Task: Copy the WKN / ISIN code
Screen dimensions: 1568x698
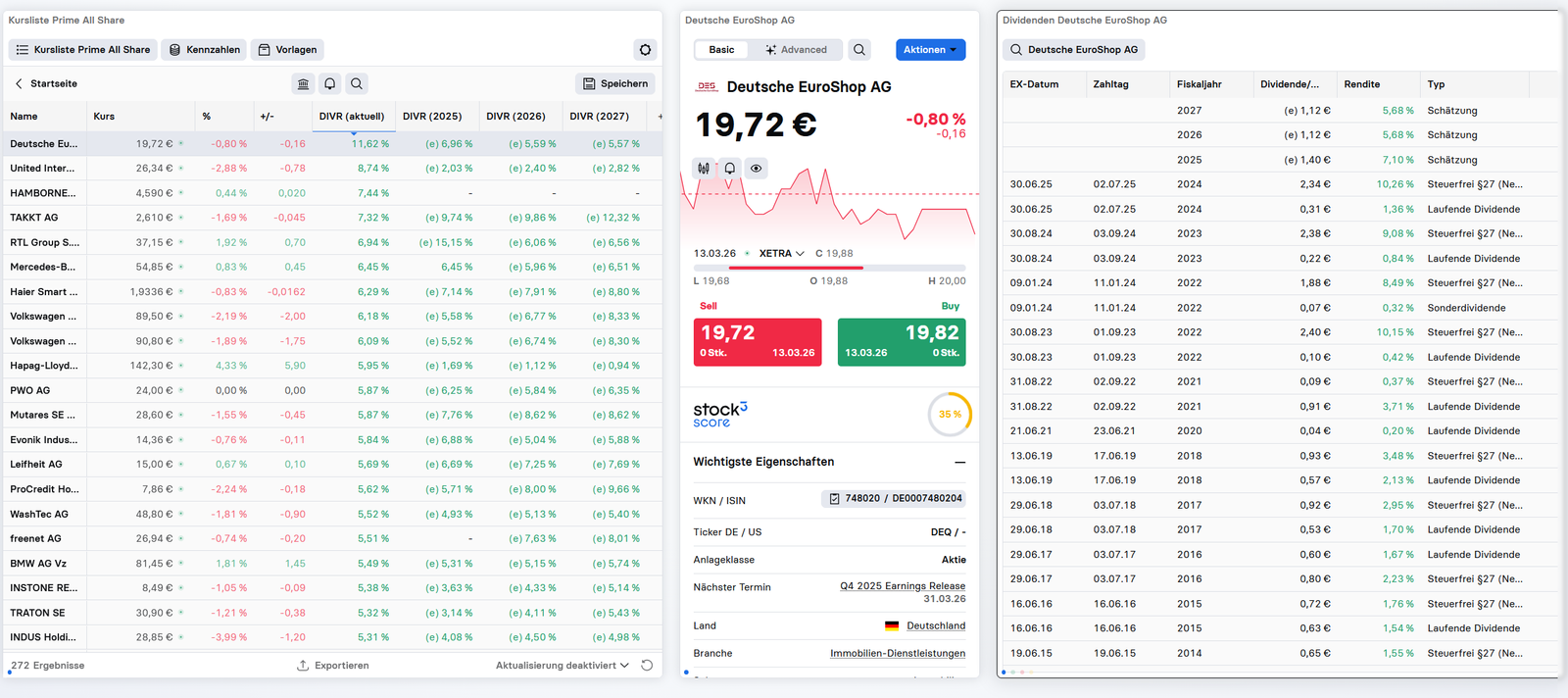Action: (x=834, y=499)
